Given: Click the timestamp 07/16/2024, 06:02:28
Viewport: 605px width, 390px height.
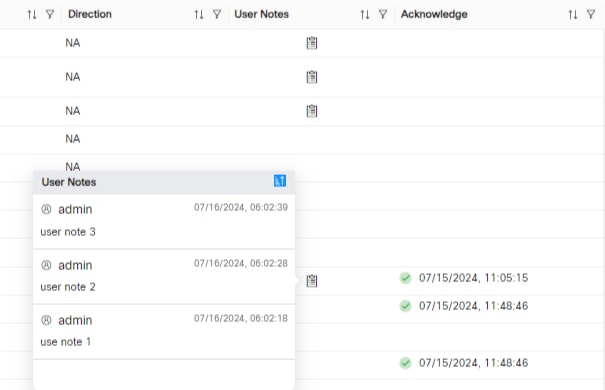Looking at the screenshot, I should 241,263.
